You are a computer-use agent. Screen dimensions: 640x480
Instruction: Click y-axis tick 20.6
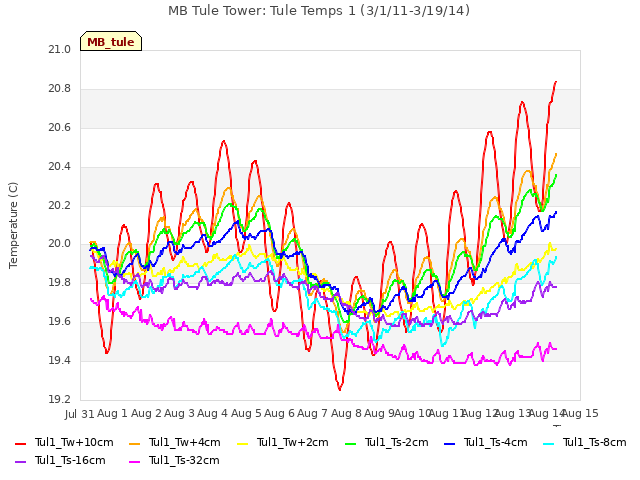click(x=60, y=128)
